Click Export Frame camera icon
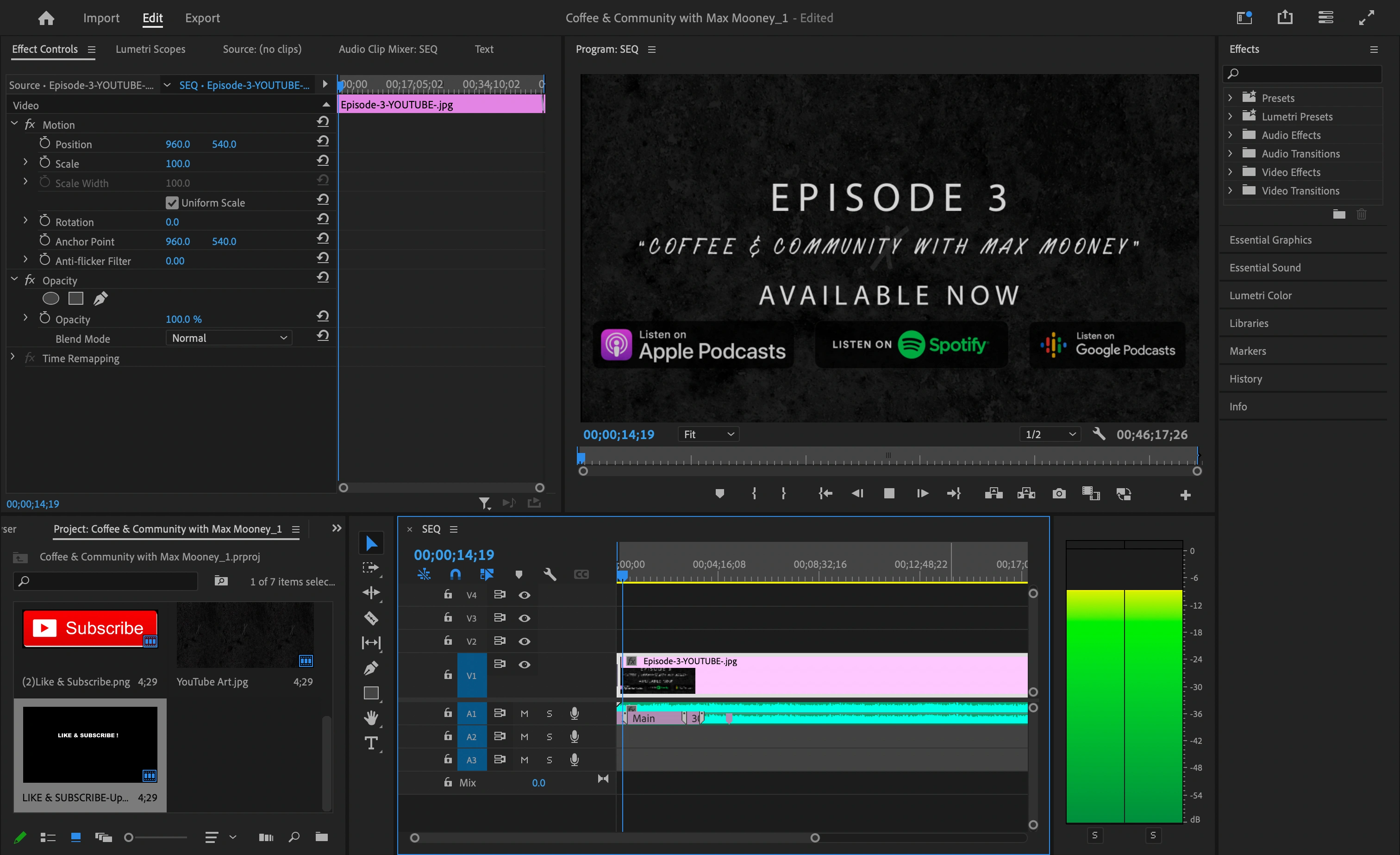1400x855 pixels. pyautogui.click(x=1059, y=493)
